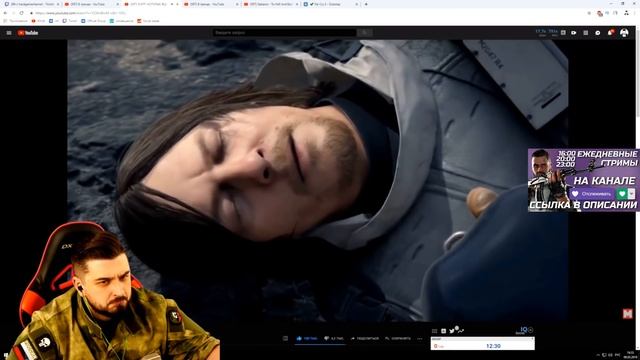640x360 pixels.
Task: Switch to the second browser tab
Action: (91, 4)
